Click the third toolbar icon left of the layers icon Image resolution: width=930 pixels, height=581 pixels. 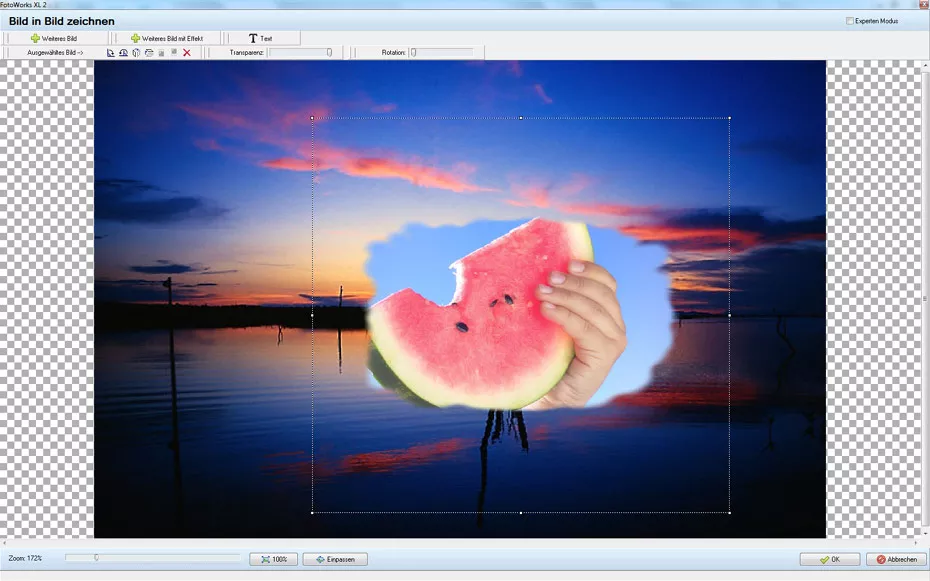tap(136, 52)
